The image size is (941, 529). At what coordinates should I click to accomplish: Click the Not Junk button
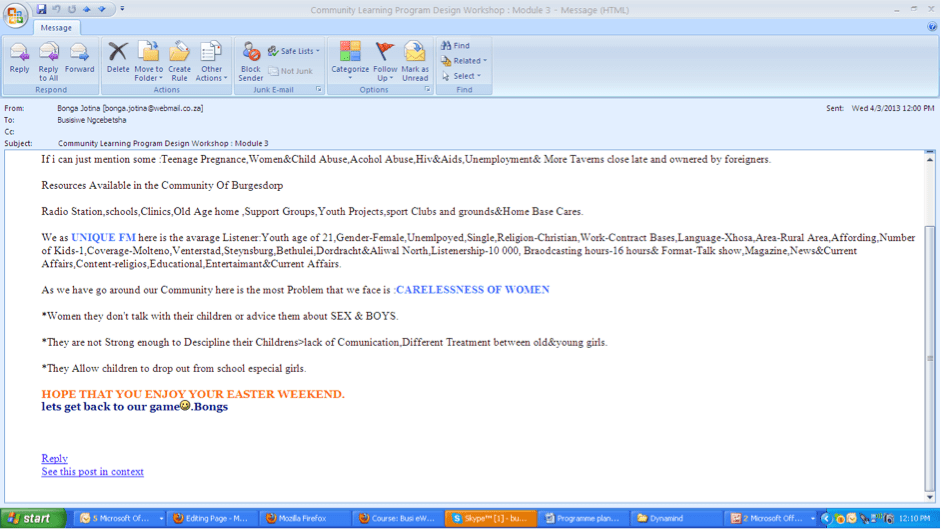[290, 71]
